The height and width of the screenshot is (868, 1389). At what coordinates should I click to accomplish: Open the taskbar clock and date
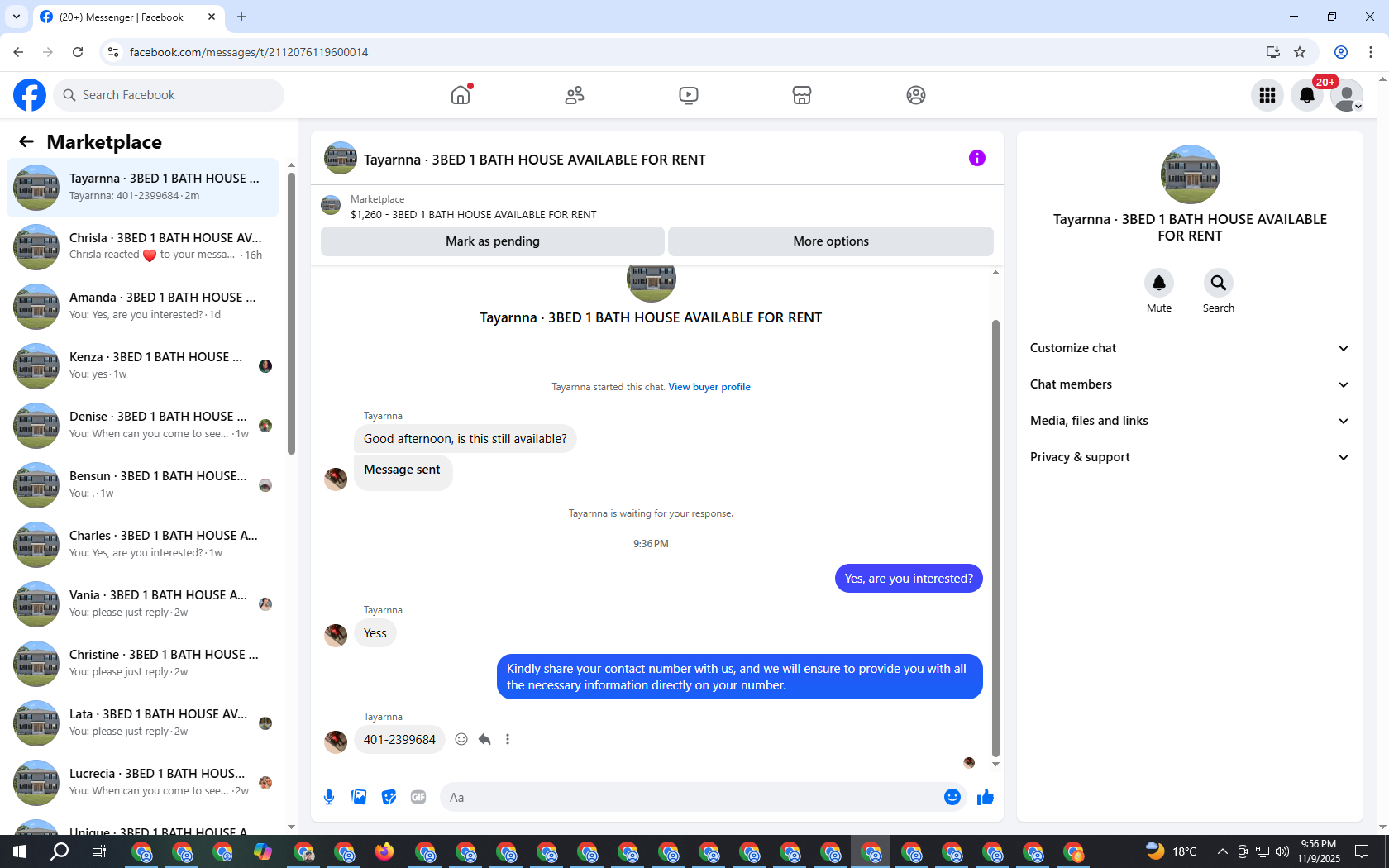pyautogui.click(x=1319, y=851)
